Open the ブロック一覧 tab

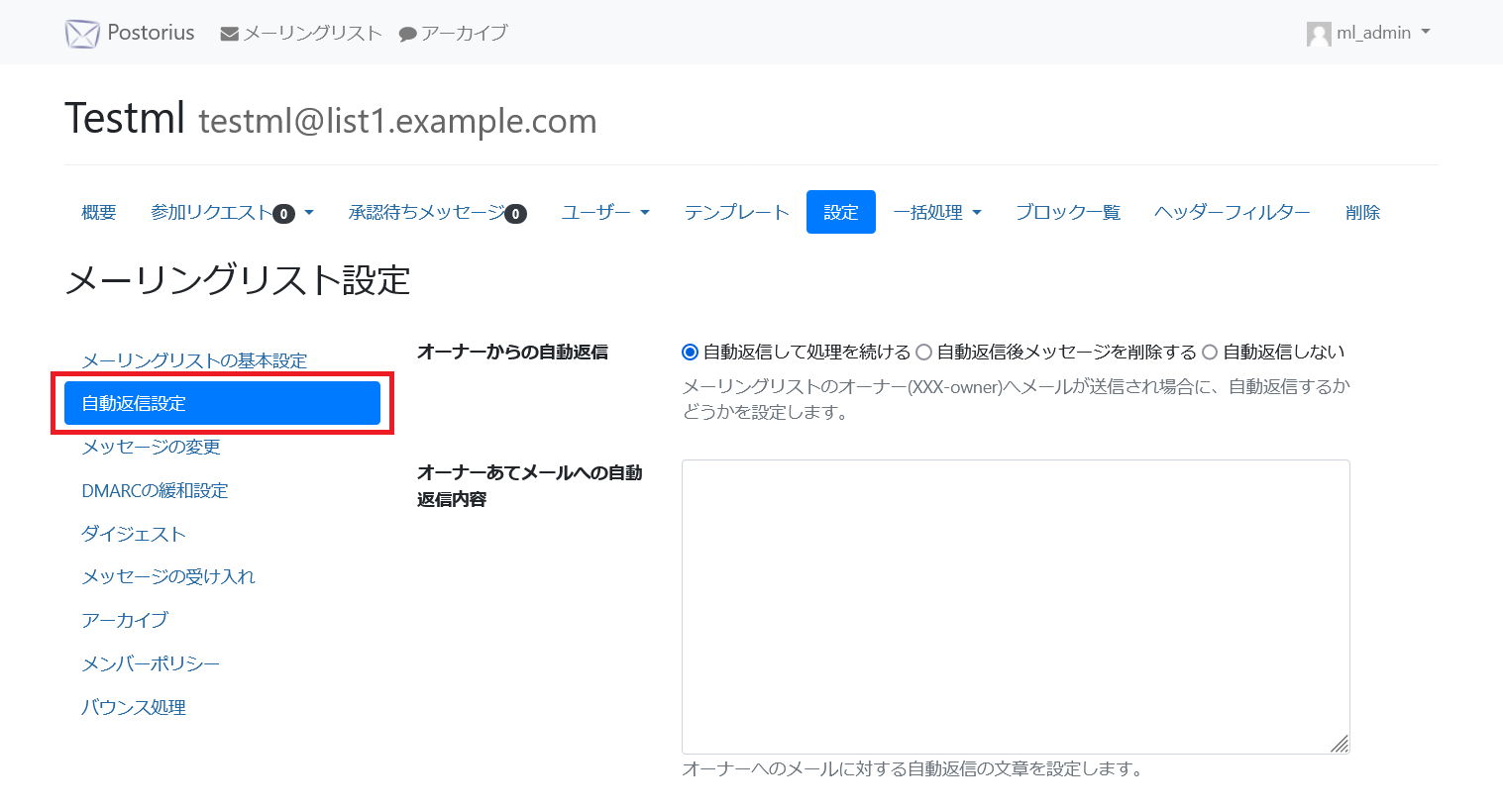(x=1068, y=212)
